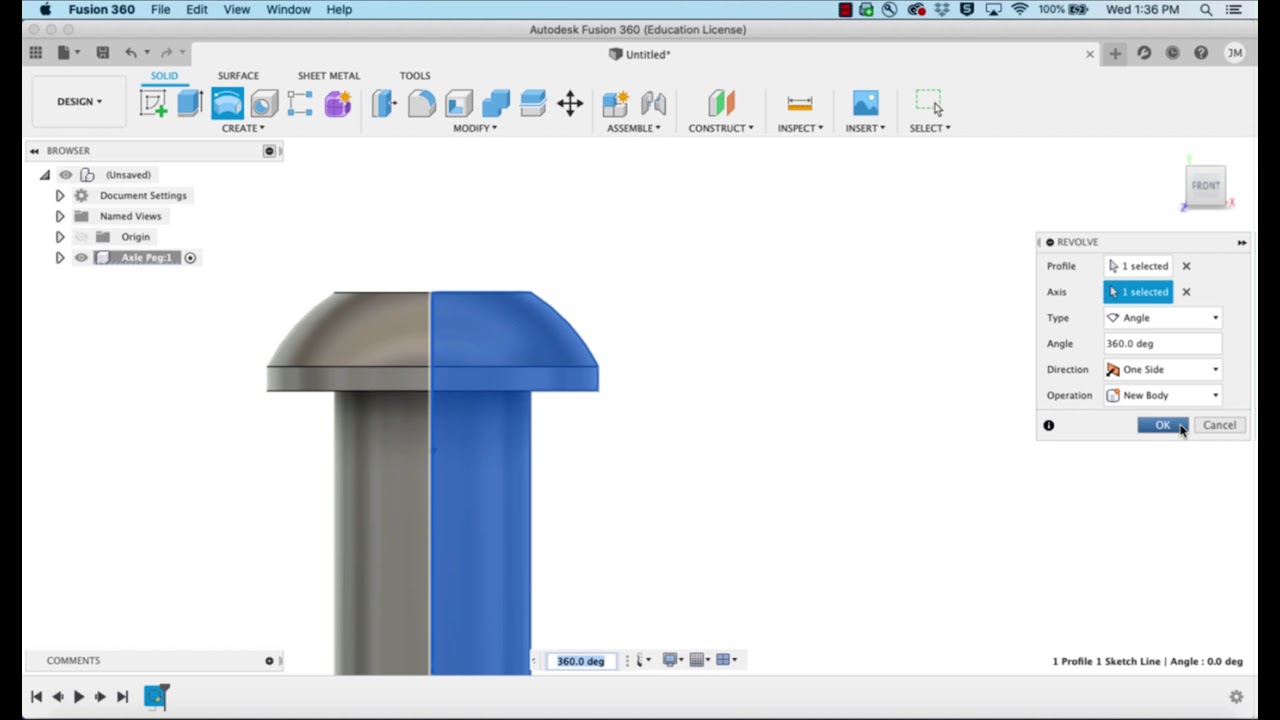
Task: Click the Angle field in Revolve dialog
Action: coord(1163,344)
